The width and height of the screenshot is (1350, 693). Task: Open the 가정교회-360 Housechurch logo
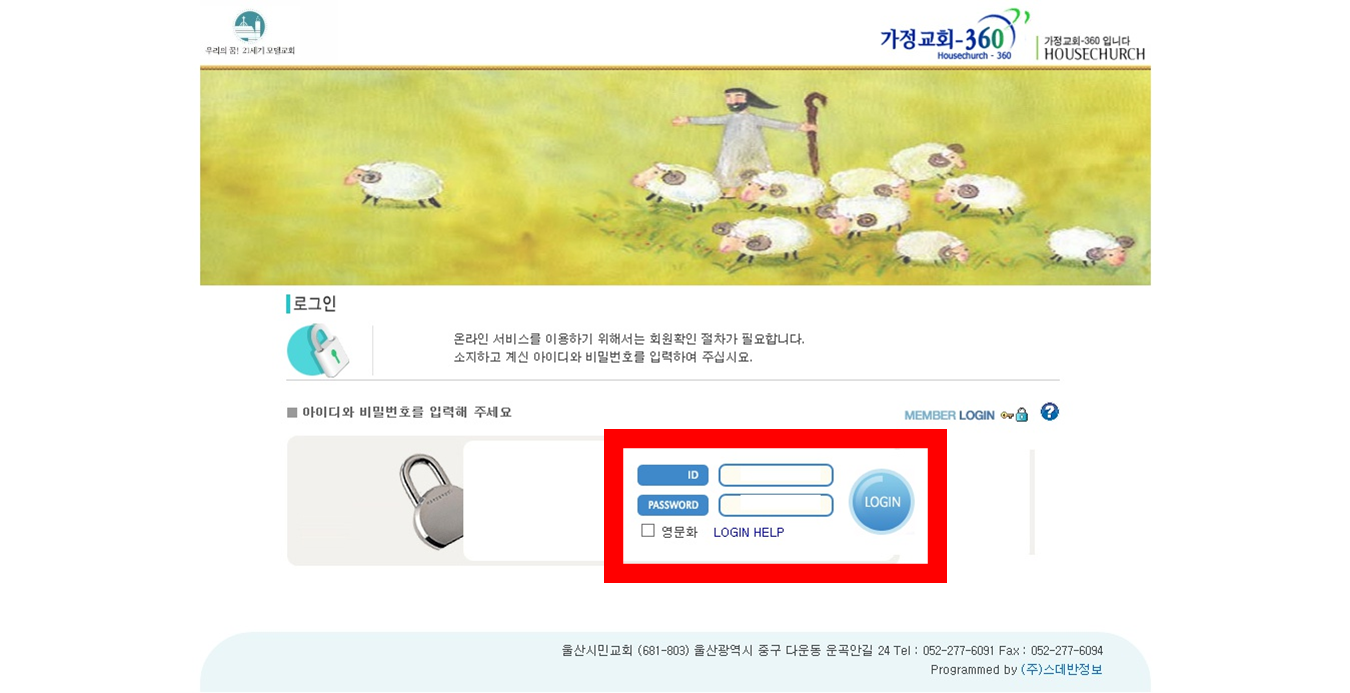(x=953, y=36)
